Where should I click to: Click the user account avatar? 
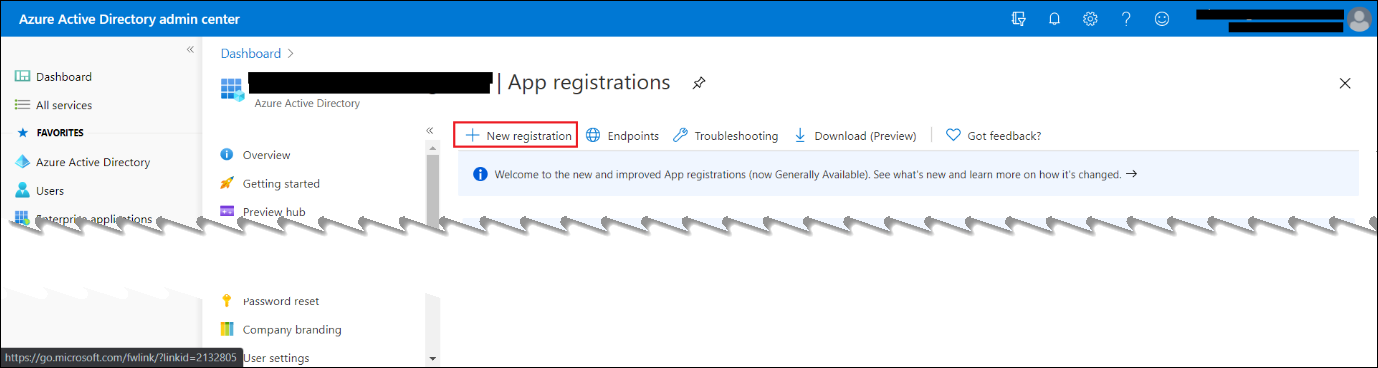1358,19
